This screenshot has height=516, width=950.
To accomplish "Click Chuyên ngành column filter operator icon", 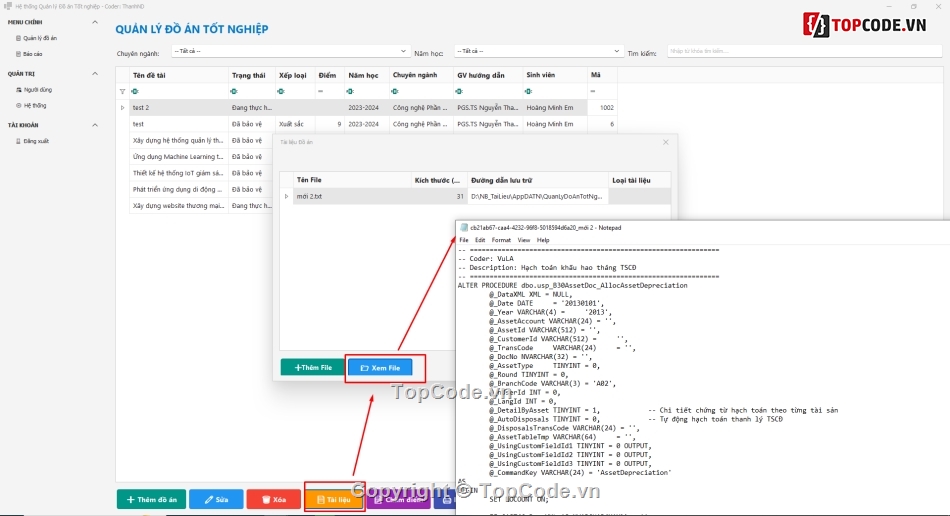I will point(395,91).
